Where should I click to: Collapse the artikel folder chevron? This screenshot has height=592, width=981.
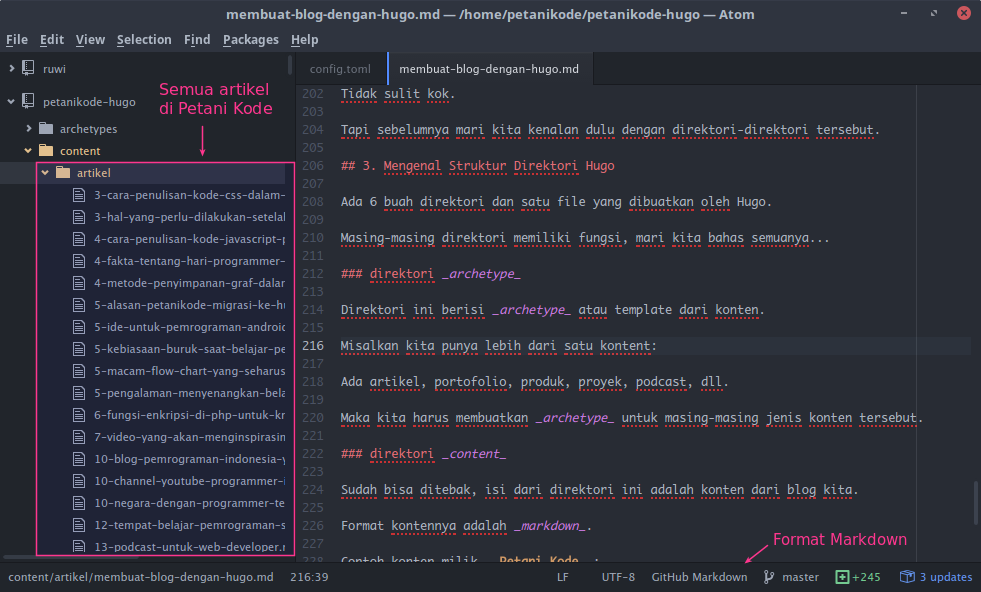[45, 173]
